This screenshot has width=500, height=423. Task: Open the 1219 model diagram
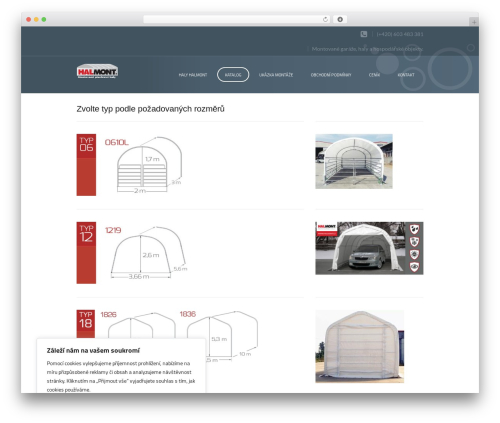click(x=147, y=253)
